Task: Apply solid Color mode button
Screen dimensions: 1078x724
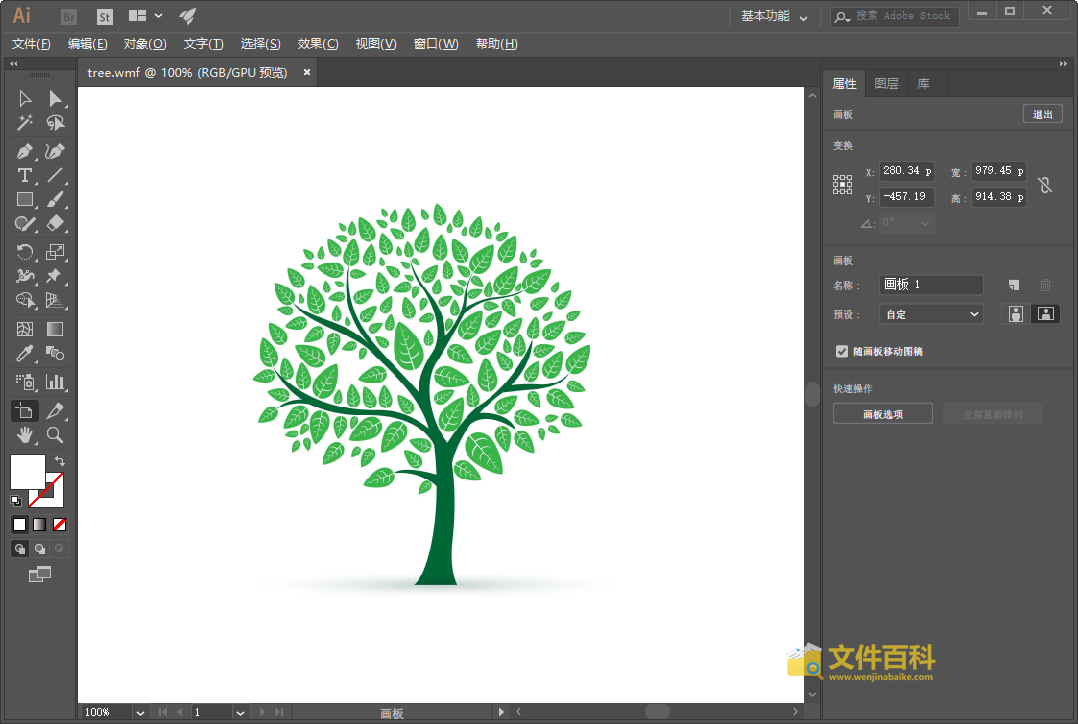Action: click(x=19, y=525)
